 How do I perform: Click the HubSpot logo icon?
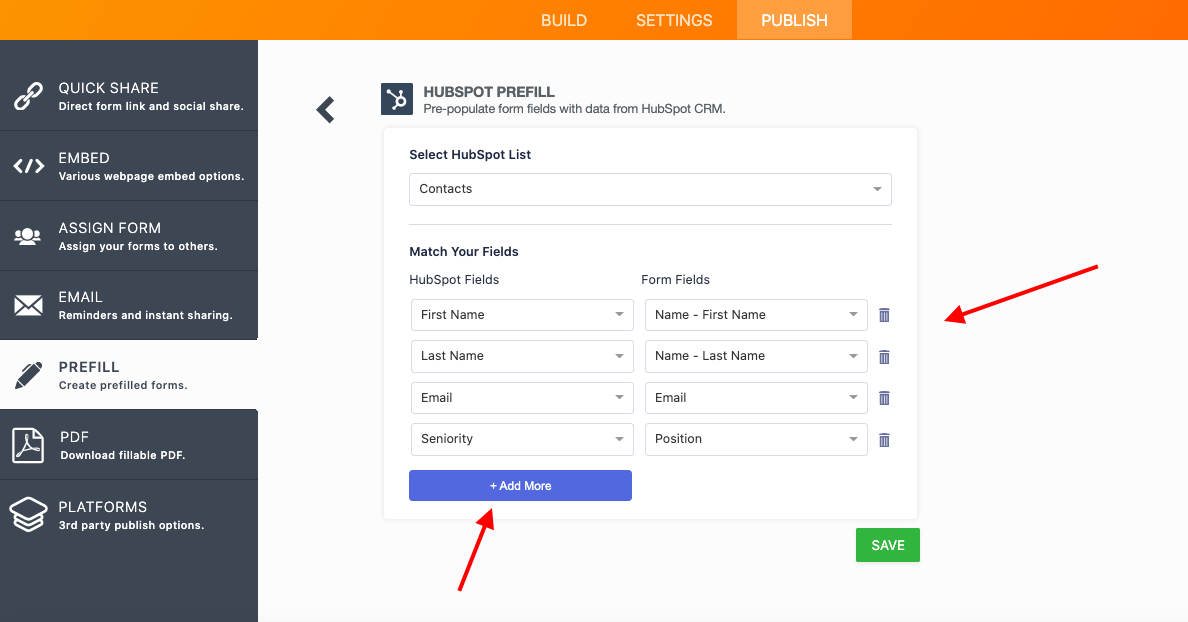tap(397, 99)
